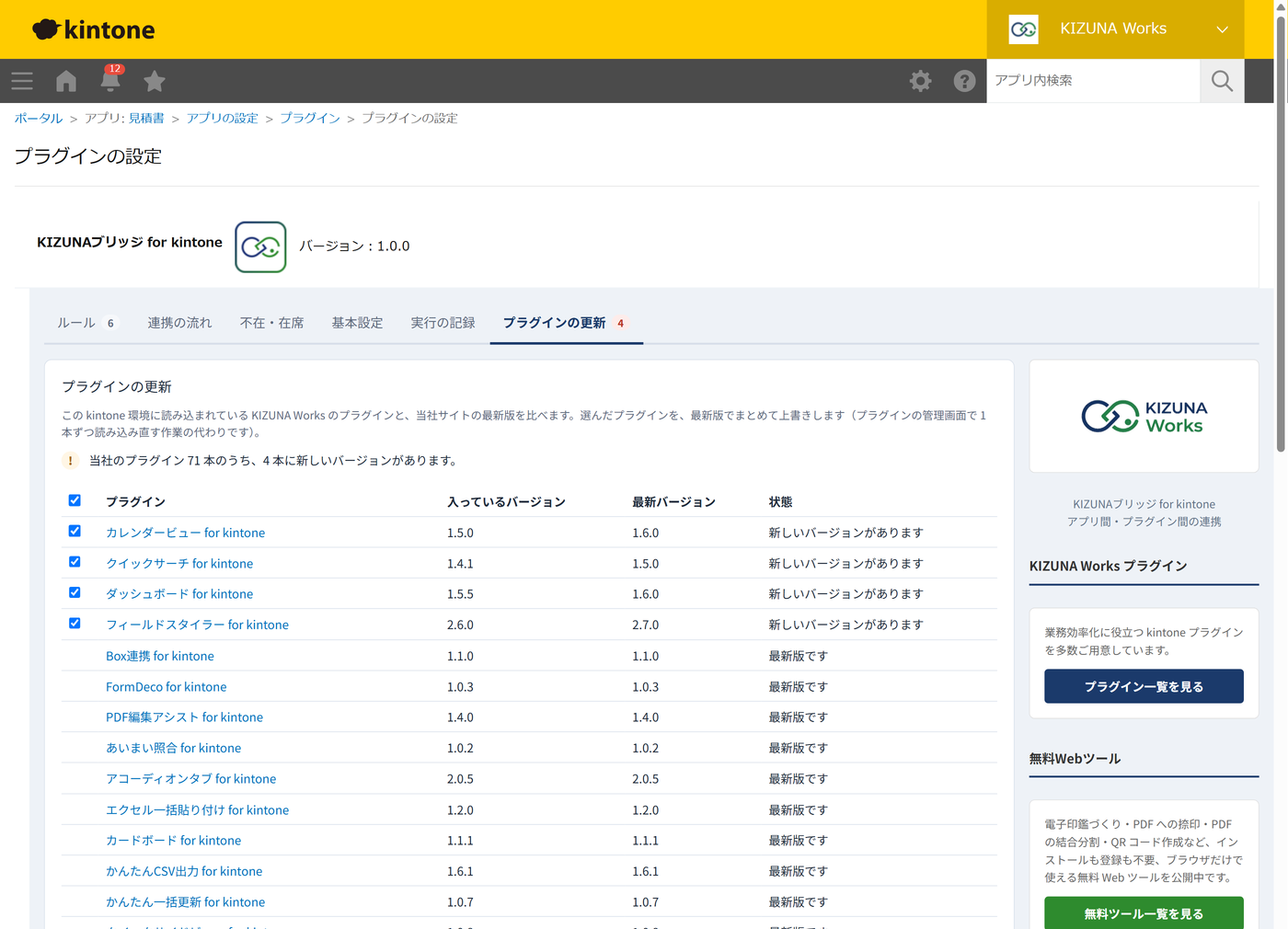This screenshot has width=1288, height=929.
Task: Open favorites star icon
Action: [x=155, y=81]
